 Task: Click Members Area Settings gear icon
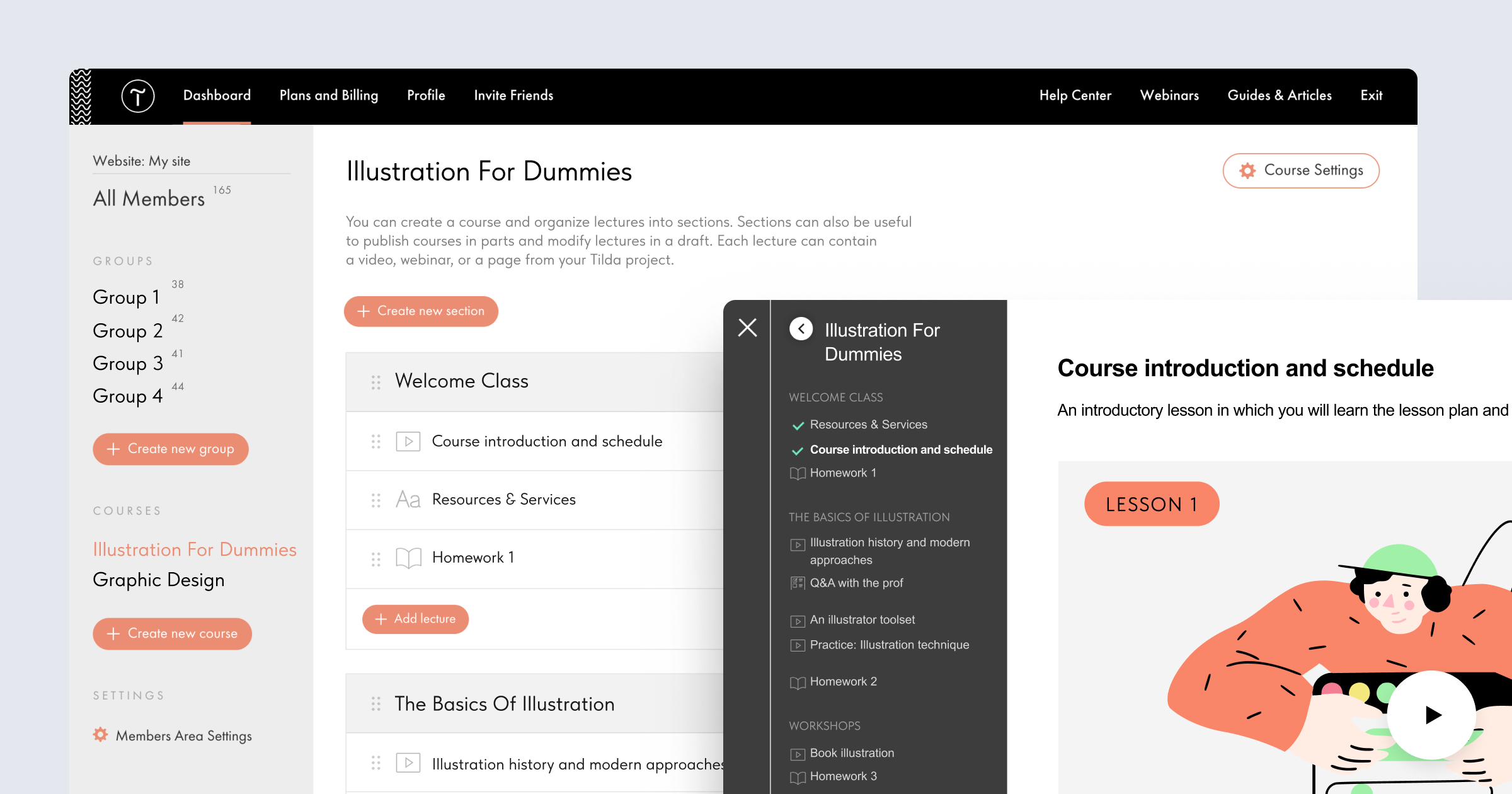coord(100,734)
